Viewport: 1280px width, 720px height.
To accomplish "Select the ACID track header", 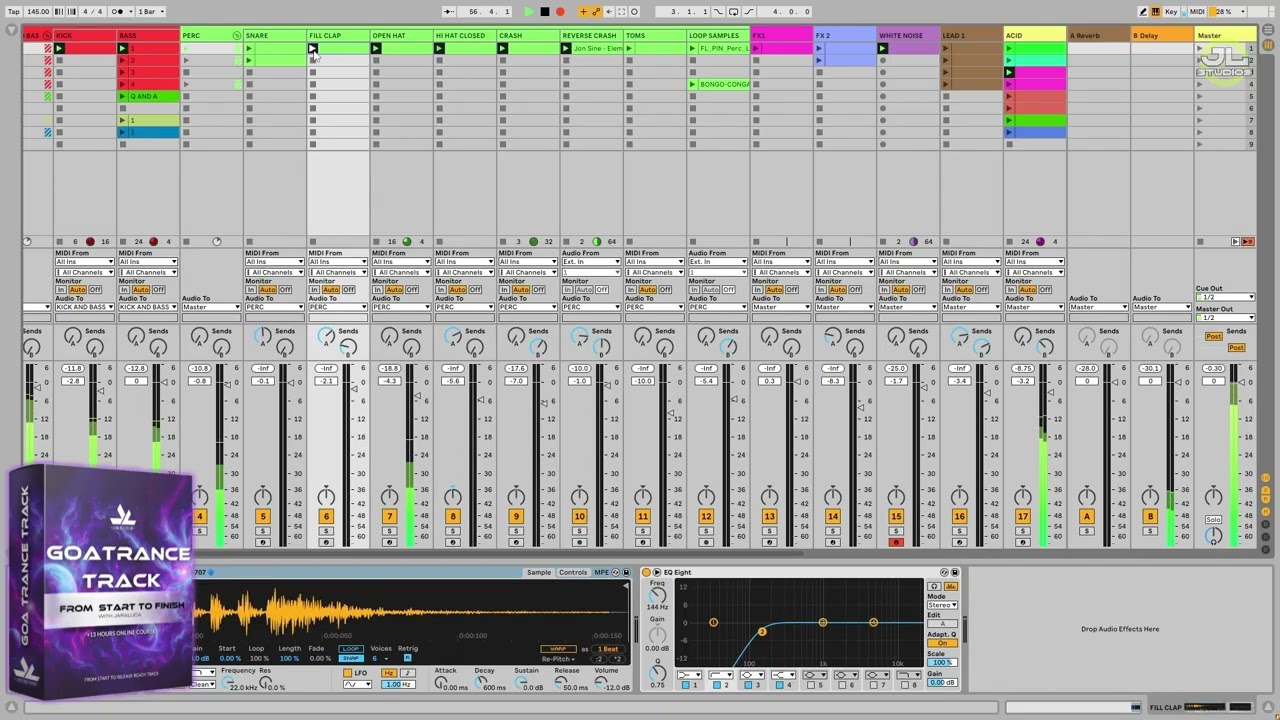I will [x=1035, y=36].
